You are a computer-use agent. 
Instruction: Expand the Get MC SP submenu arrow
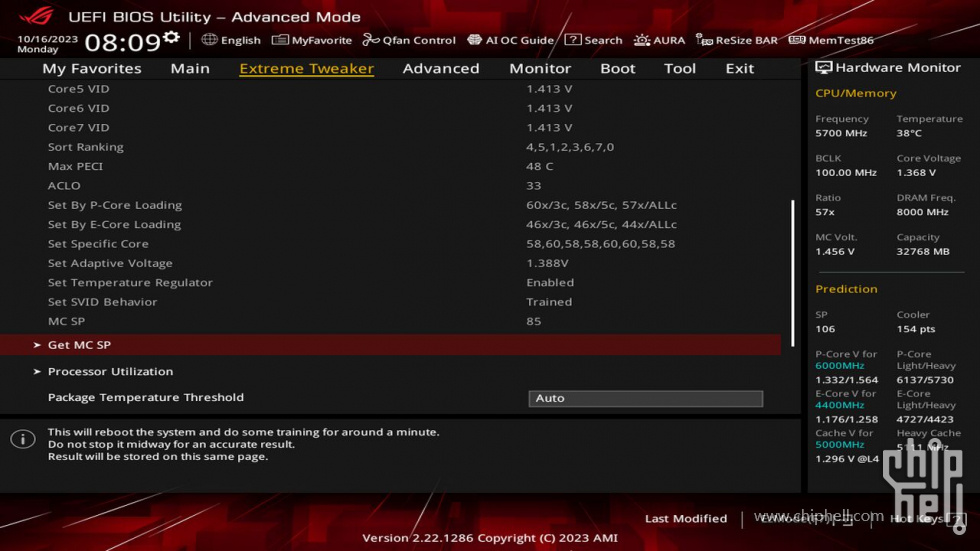pos(37,345)
